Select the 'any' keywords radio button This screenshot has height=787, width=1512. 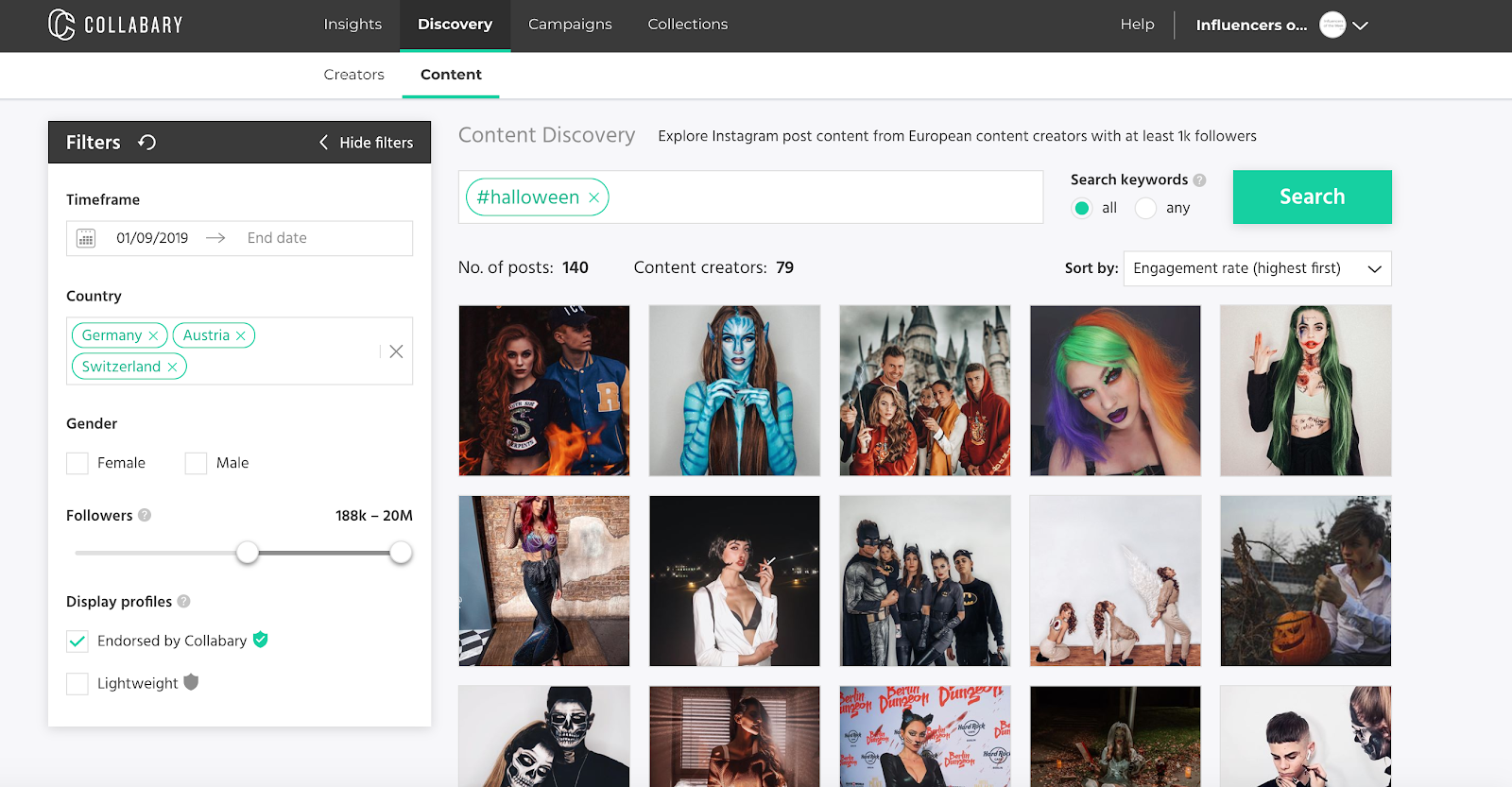[1145, 208]
